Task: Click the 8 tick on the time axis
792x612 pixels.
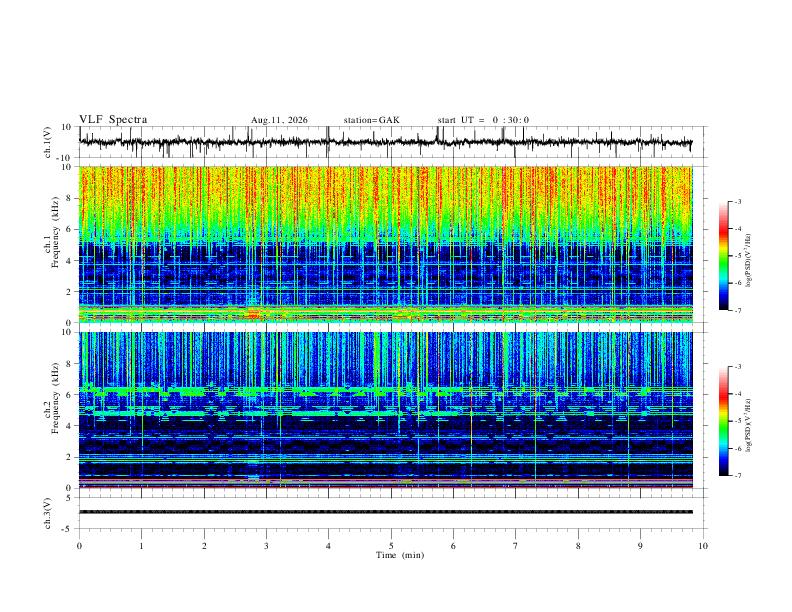Action: coord(578,546)
